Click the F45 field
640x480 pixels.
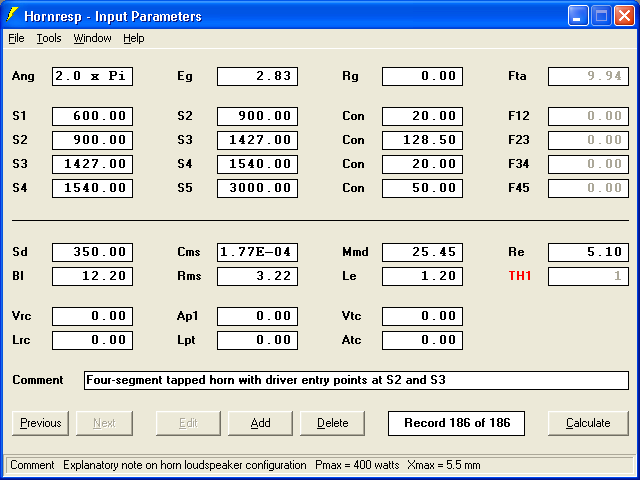pos(588,188)
